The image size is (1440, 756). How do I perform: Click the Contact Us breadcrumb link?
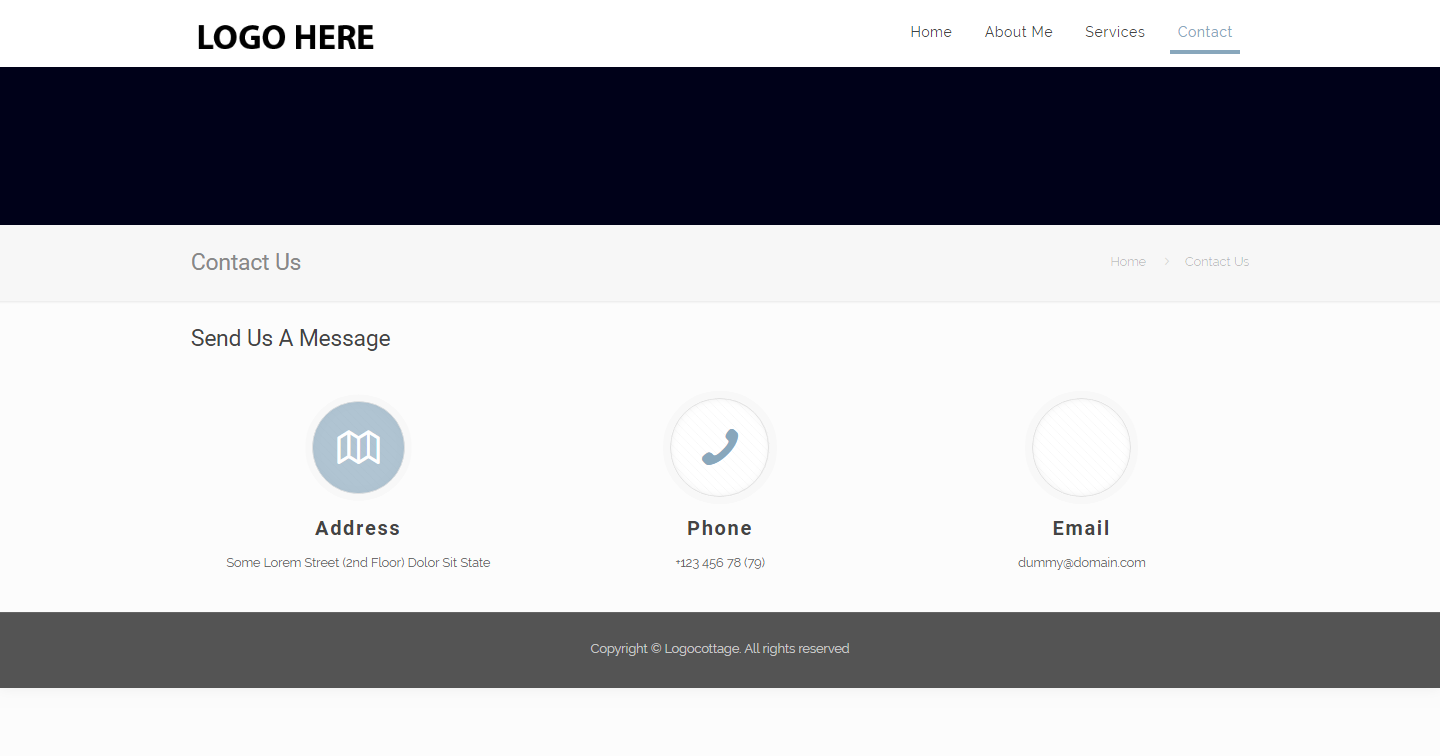pyautogui.click(x=1216, y=262)
